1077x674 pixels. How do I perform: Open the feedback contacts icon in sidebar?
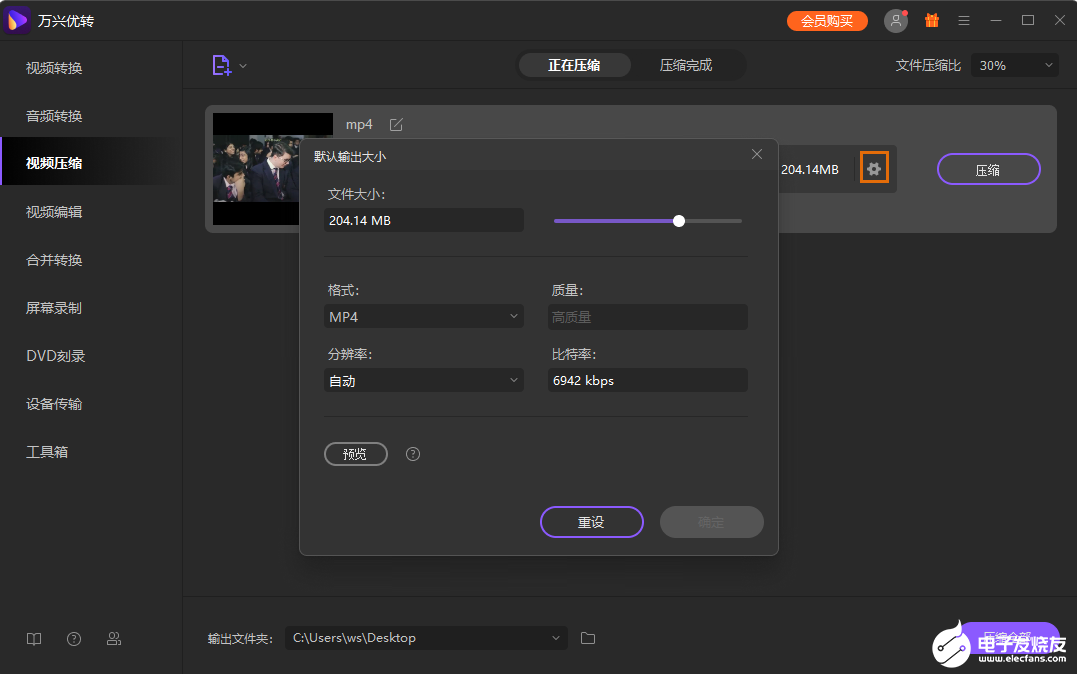114,639
